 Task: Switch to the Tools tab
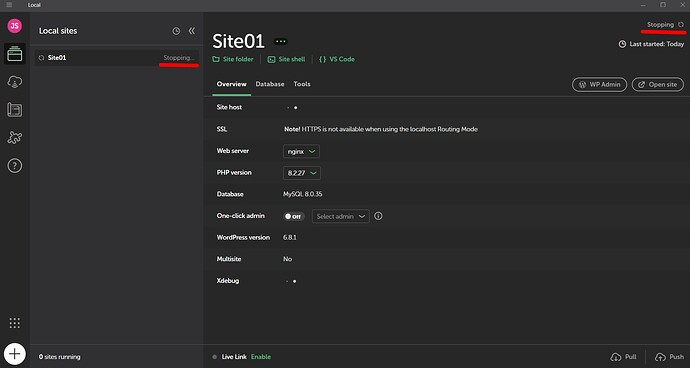[302, 84]
